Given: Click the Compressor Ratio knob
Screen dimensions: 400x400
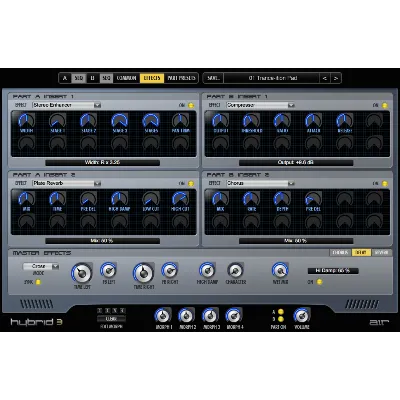Looking at the screenshot, I should [x=282, y=121].
